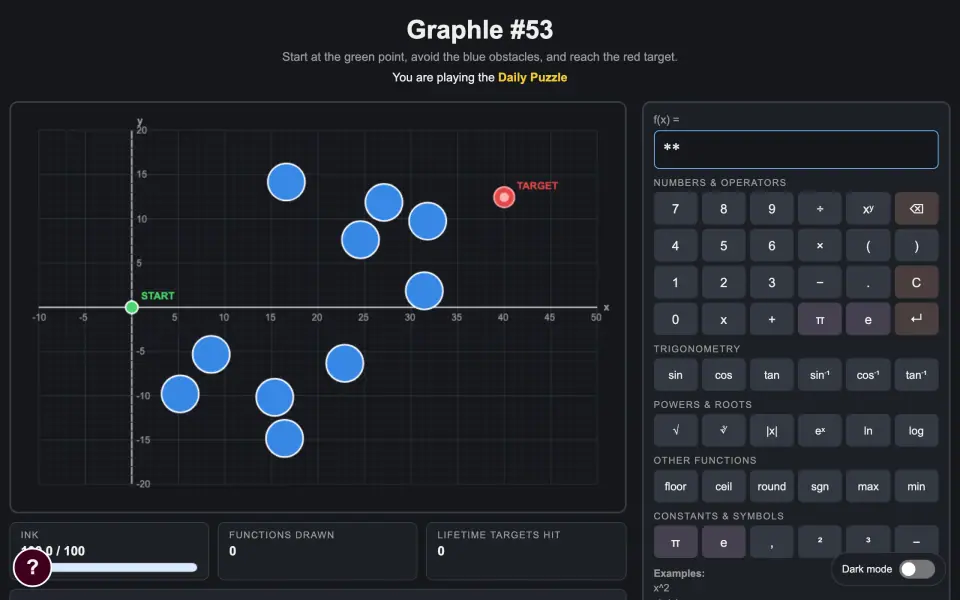Click the x^2 example text
This screenshot has height=600, width=960.
[x=661, y=588]
